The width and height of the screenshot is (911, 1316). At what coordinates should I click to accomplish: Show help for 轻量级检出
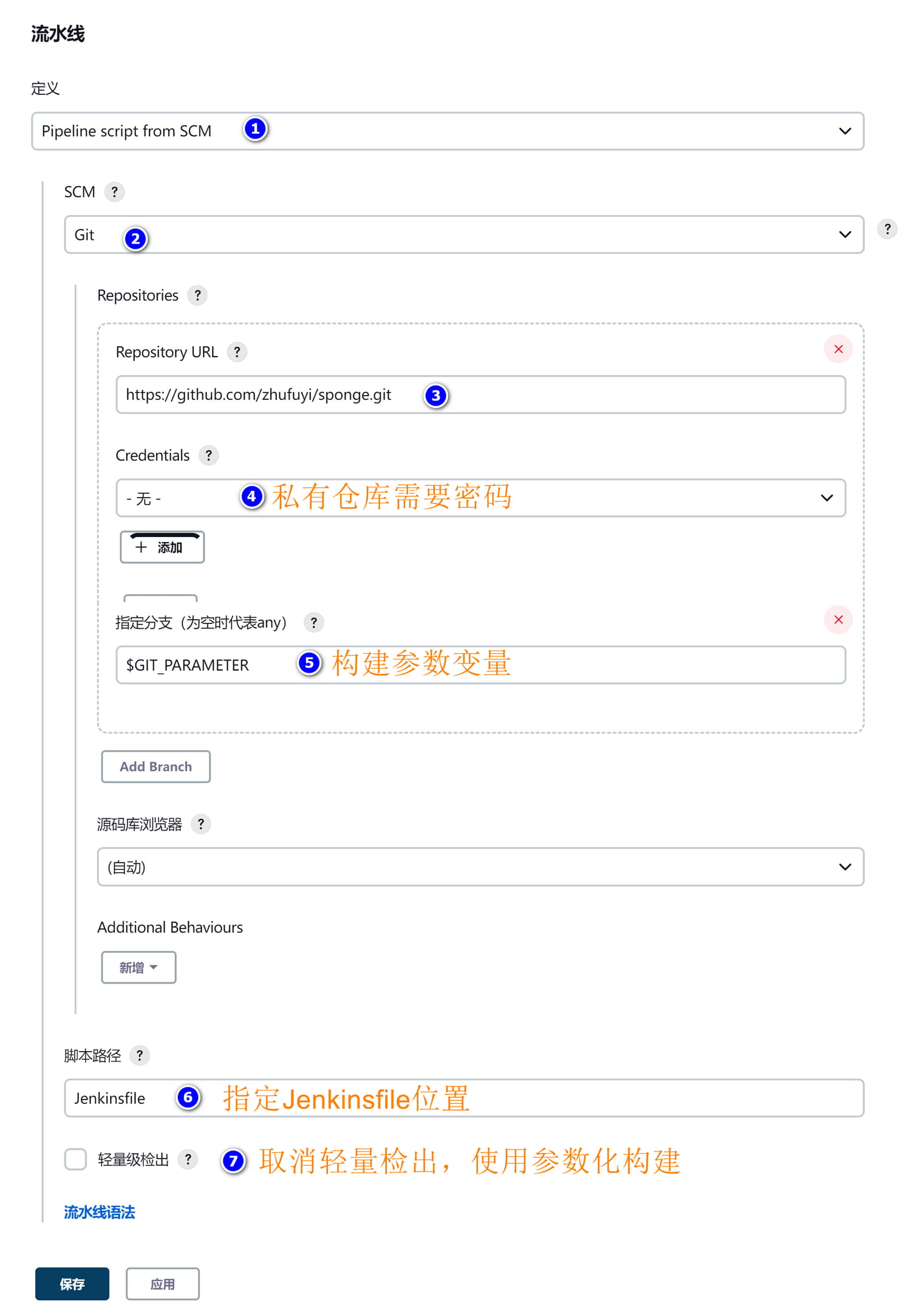188,1159
